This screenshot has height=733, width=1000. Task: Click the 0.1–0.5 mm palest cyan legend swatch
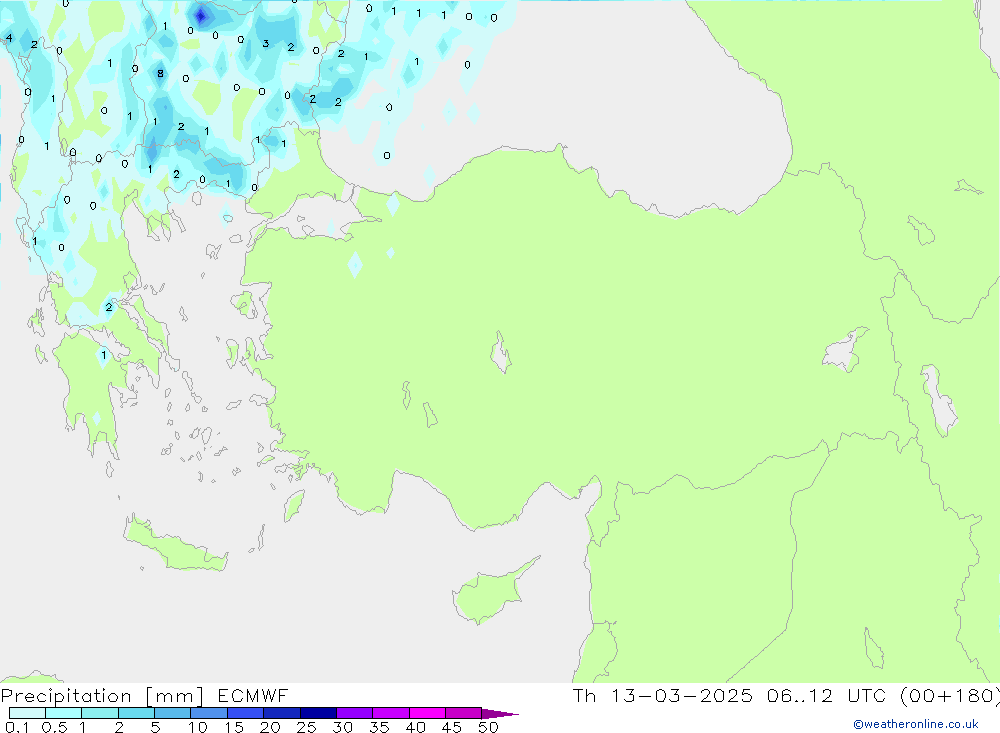click(27, 713)
